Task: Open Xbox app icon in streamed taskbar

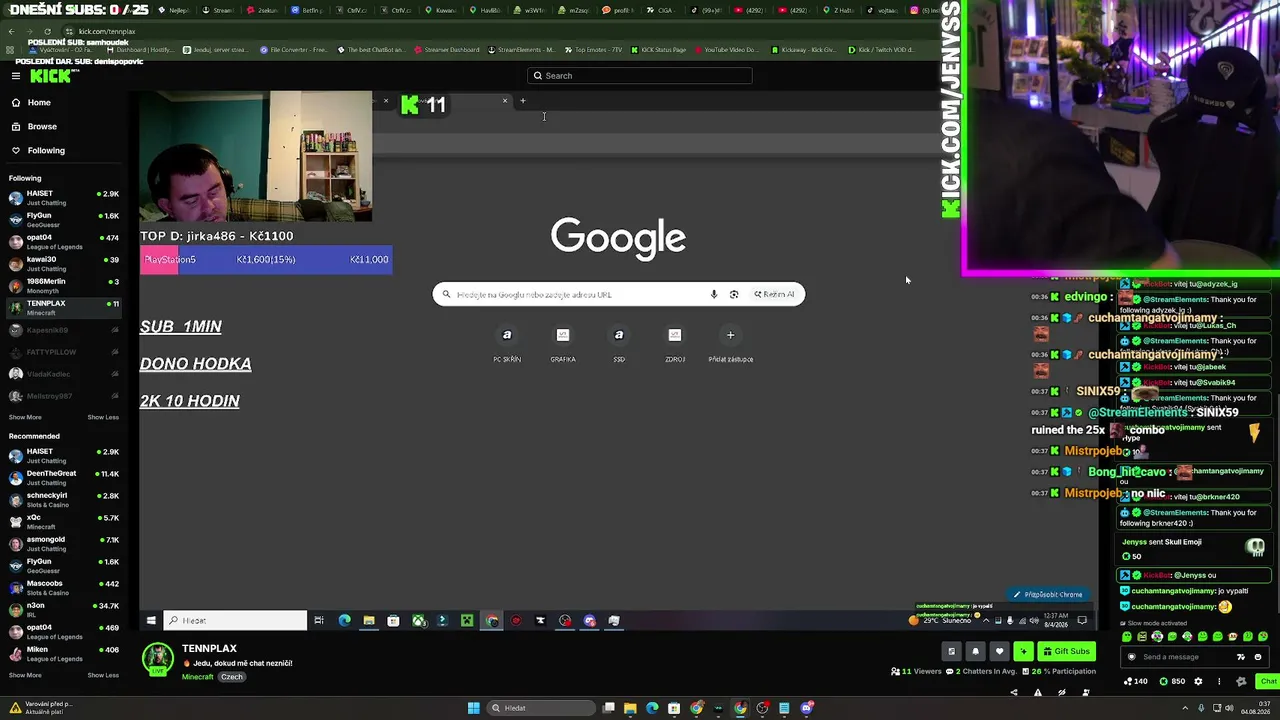Action: pos(418,621)
